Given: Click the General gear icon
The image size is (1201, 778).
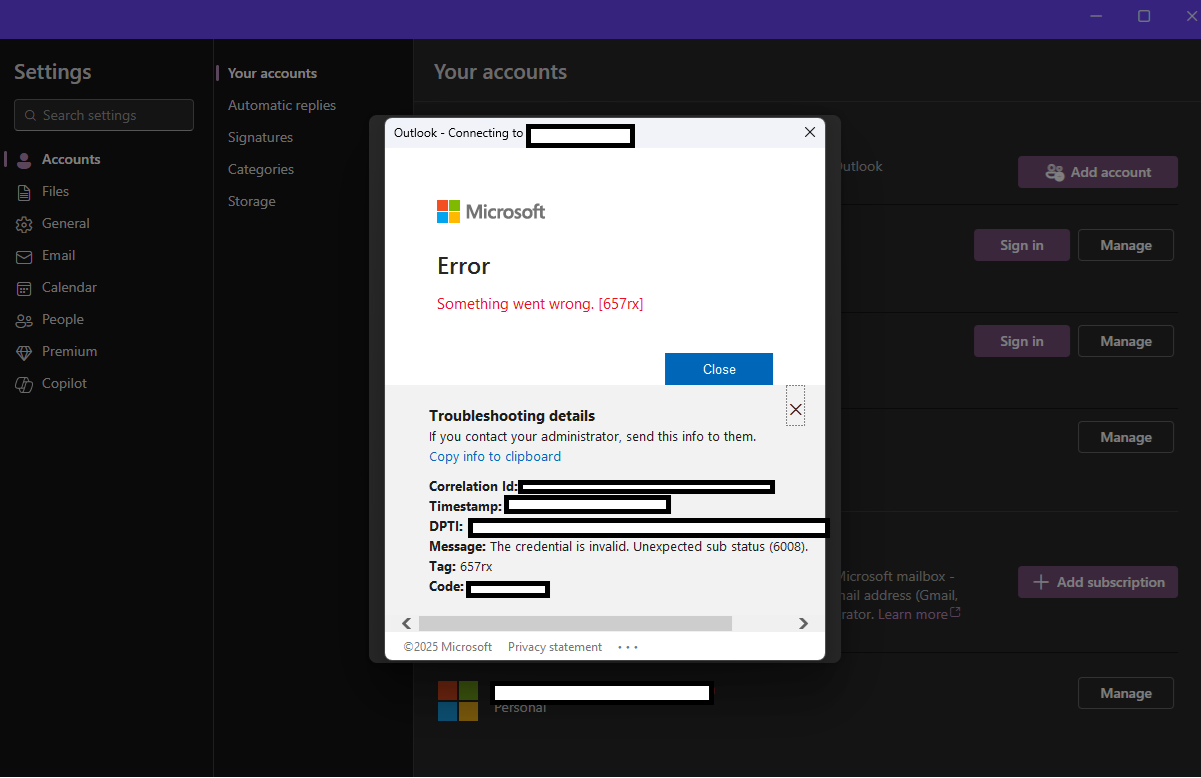Looking at the screenshot, I should [24, 224].
